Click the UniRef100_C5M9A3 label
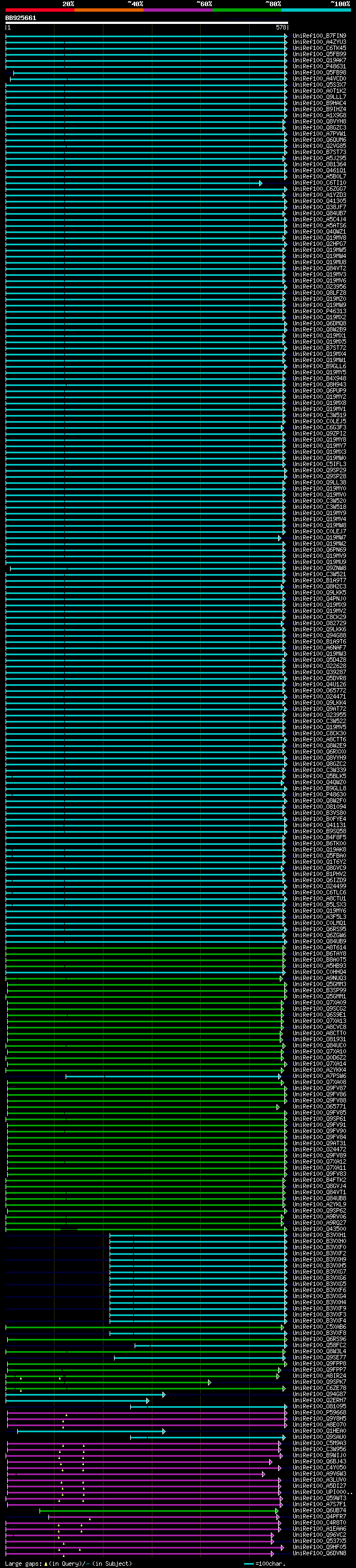Viewport: 356px width, 1568px height. pos(319,1443)
